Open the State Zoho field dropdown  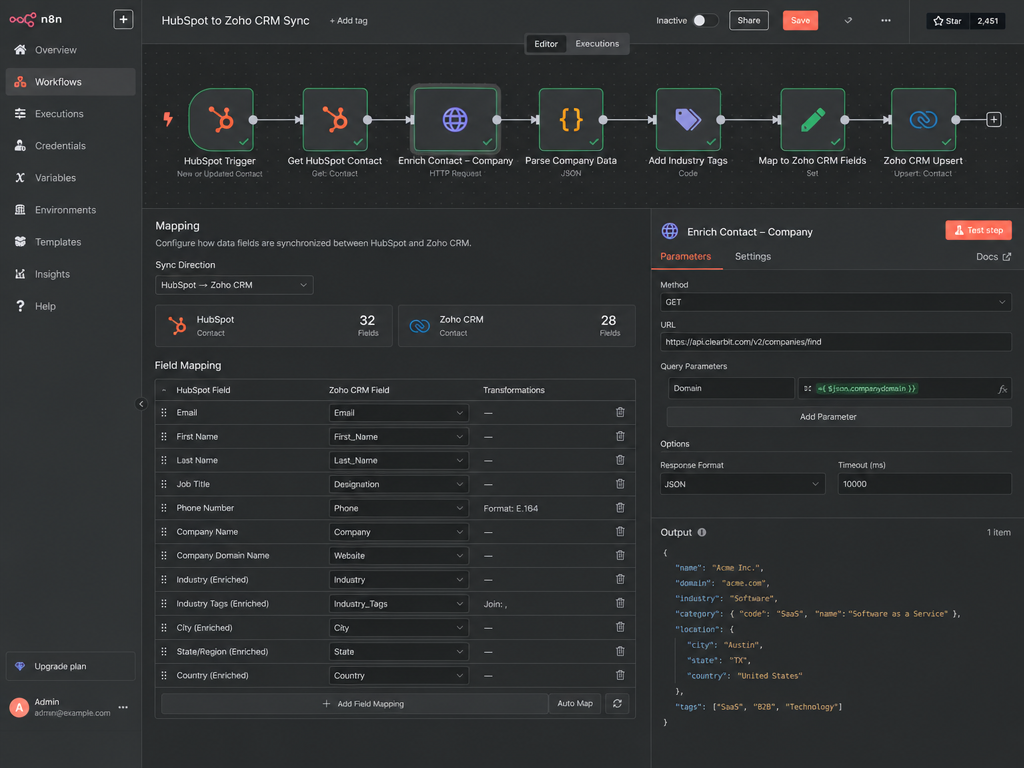(398, 652)
